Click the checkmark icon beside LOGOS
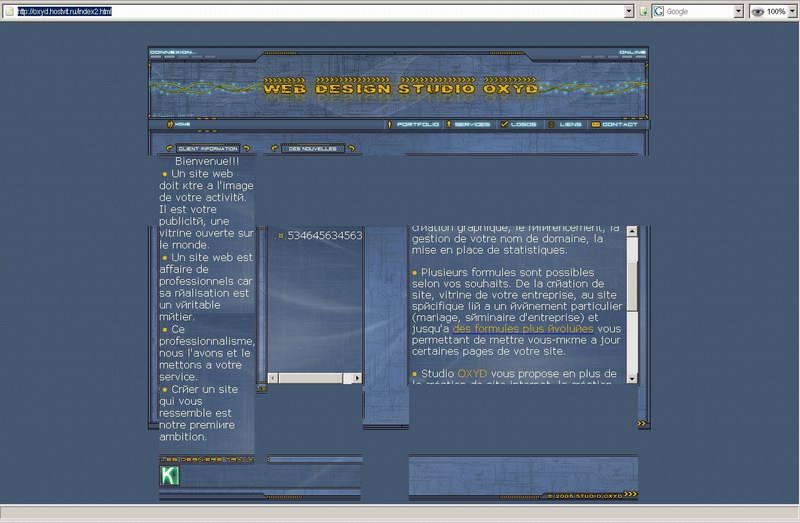Viewport: 800px width, 523px height. pos(504,124)
